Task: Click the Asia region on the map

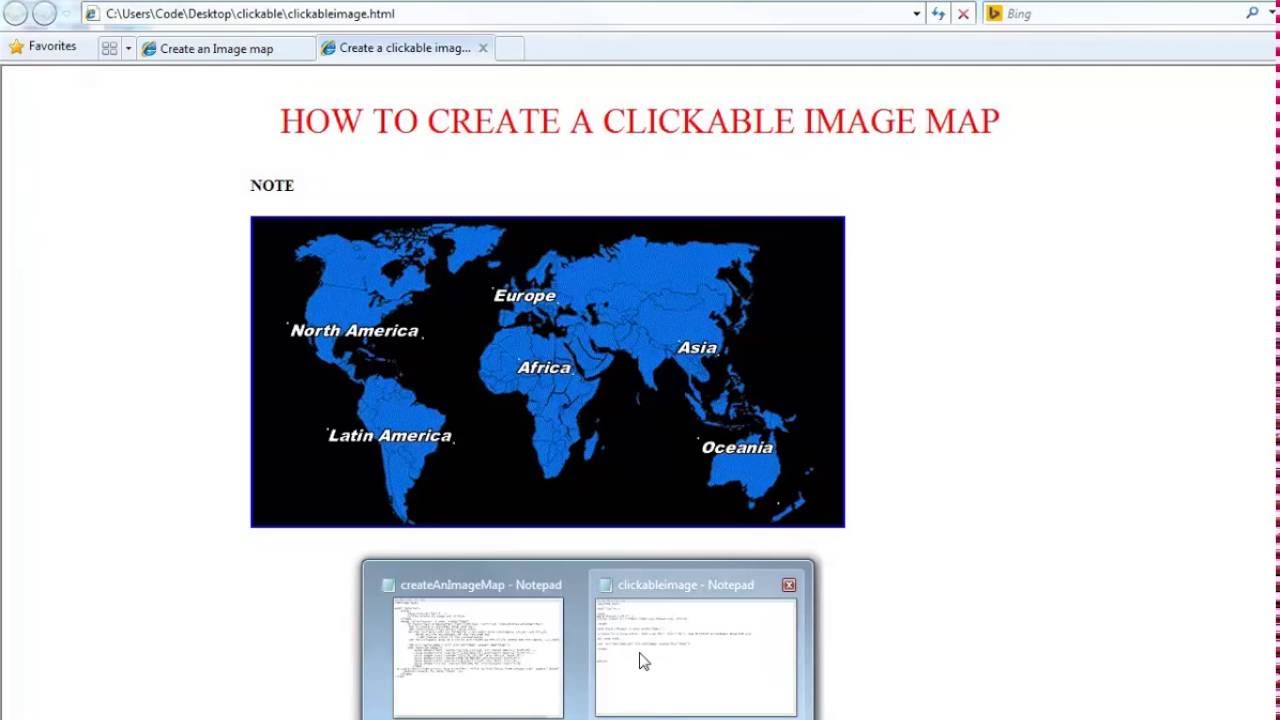Action: [x=697, y=348]
